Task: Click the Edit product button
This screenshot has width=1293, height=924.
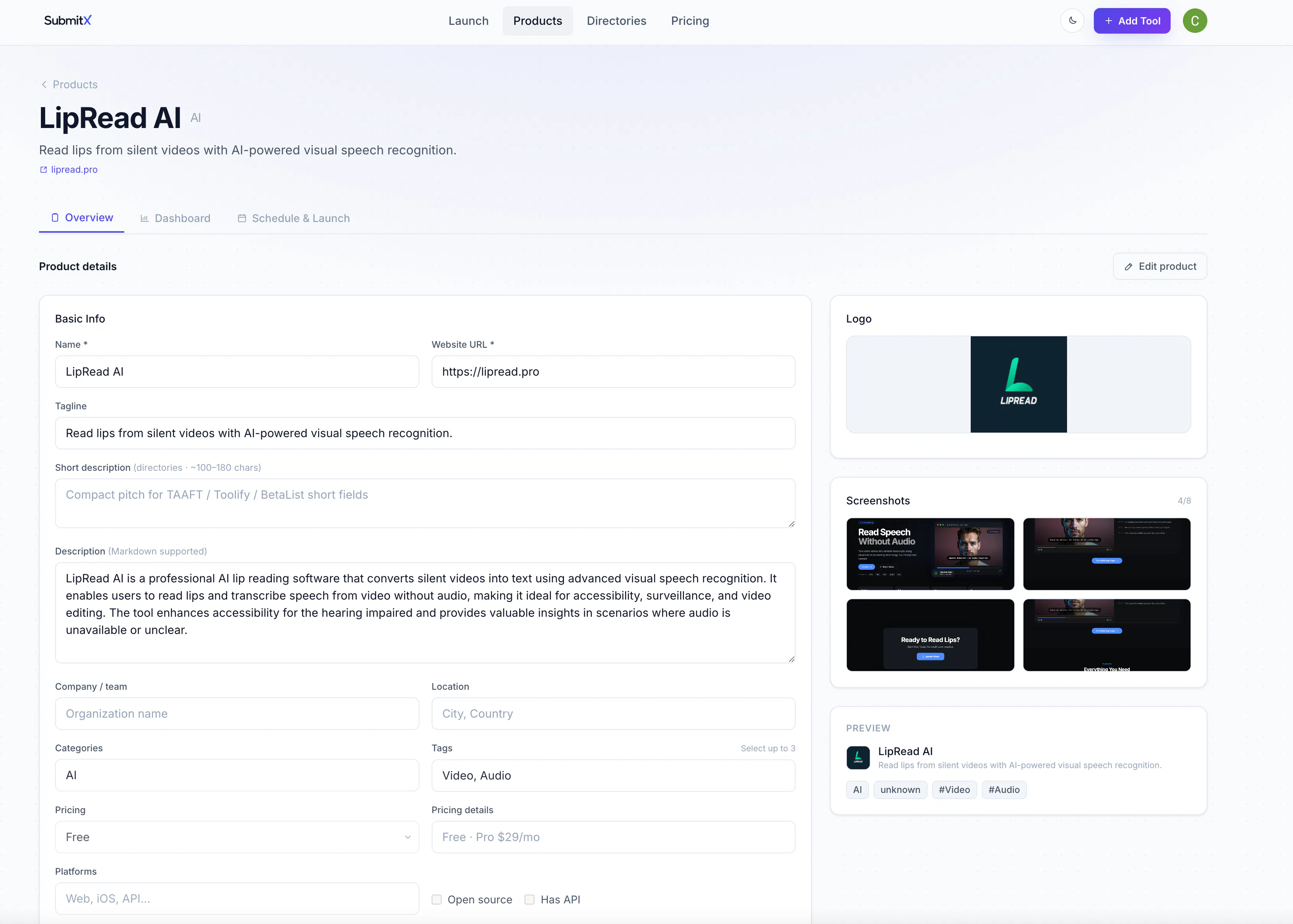Action: [1159, 266]
